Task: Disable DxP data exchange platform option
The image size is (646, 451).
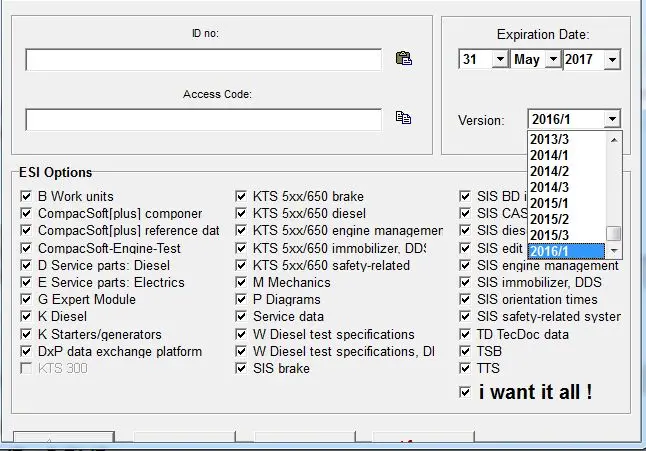Action: click(x=26, y=351)
